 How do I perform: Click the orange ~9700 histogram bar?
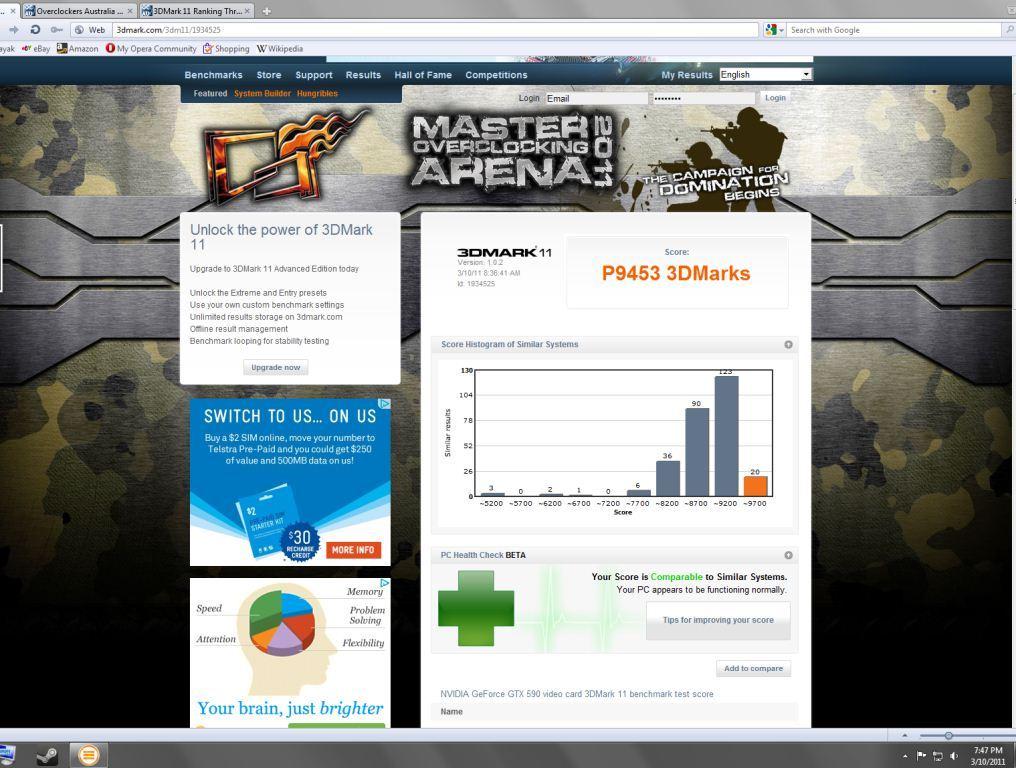click(x=756, y=486)
